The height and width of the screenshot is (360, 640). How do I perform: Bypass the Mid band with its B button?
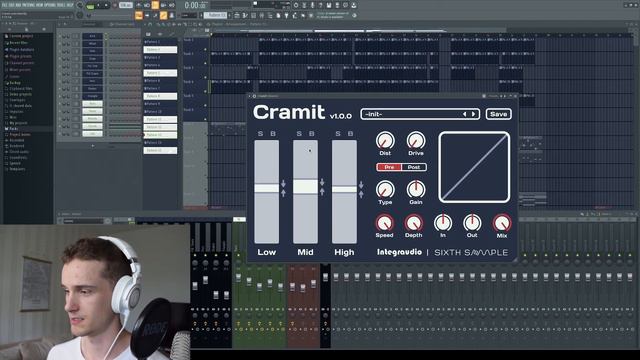(x=312, y=134)
